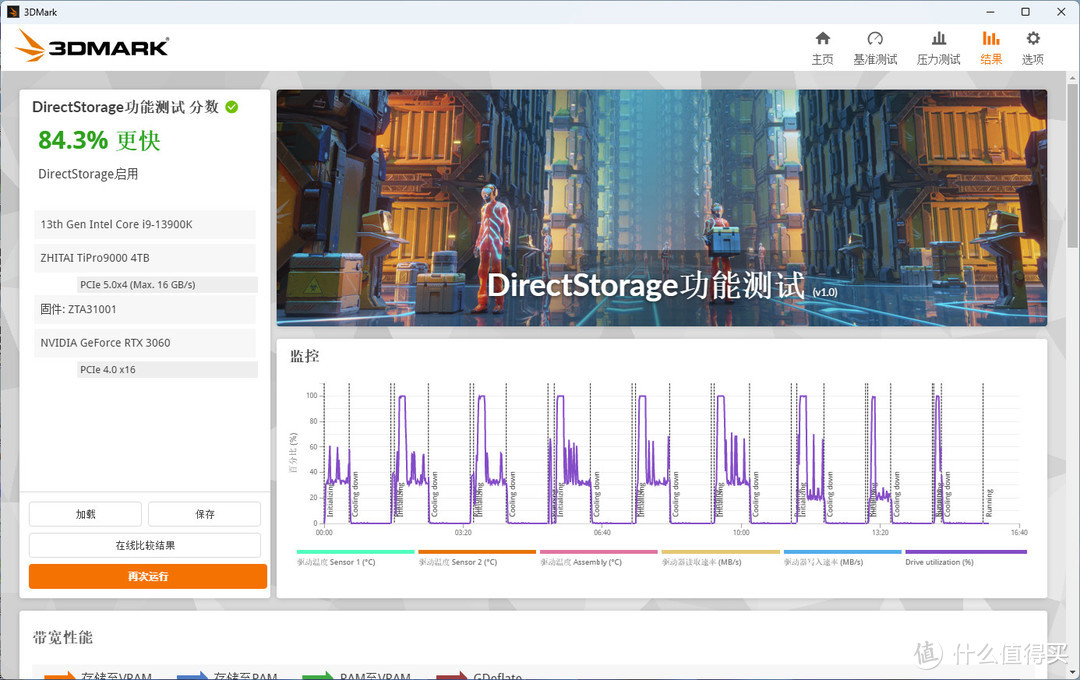The width and height of the screenshot is (1080, 680).
Task: Toggle the Assembly temperature legend swatch
Action: pos(599,552)
